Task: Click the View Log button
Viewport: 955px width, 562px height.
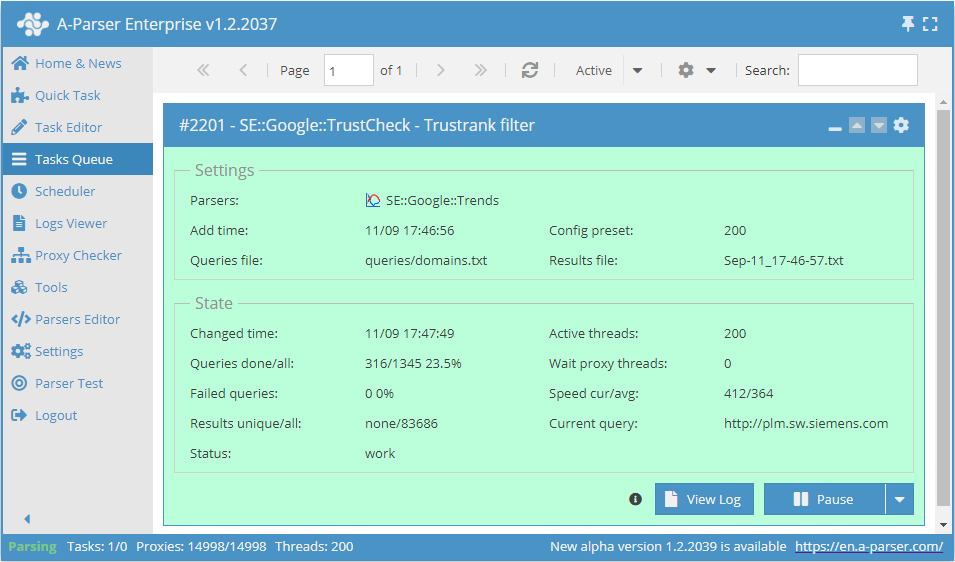Action: click(x=704, y=499)
